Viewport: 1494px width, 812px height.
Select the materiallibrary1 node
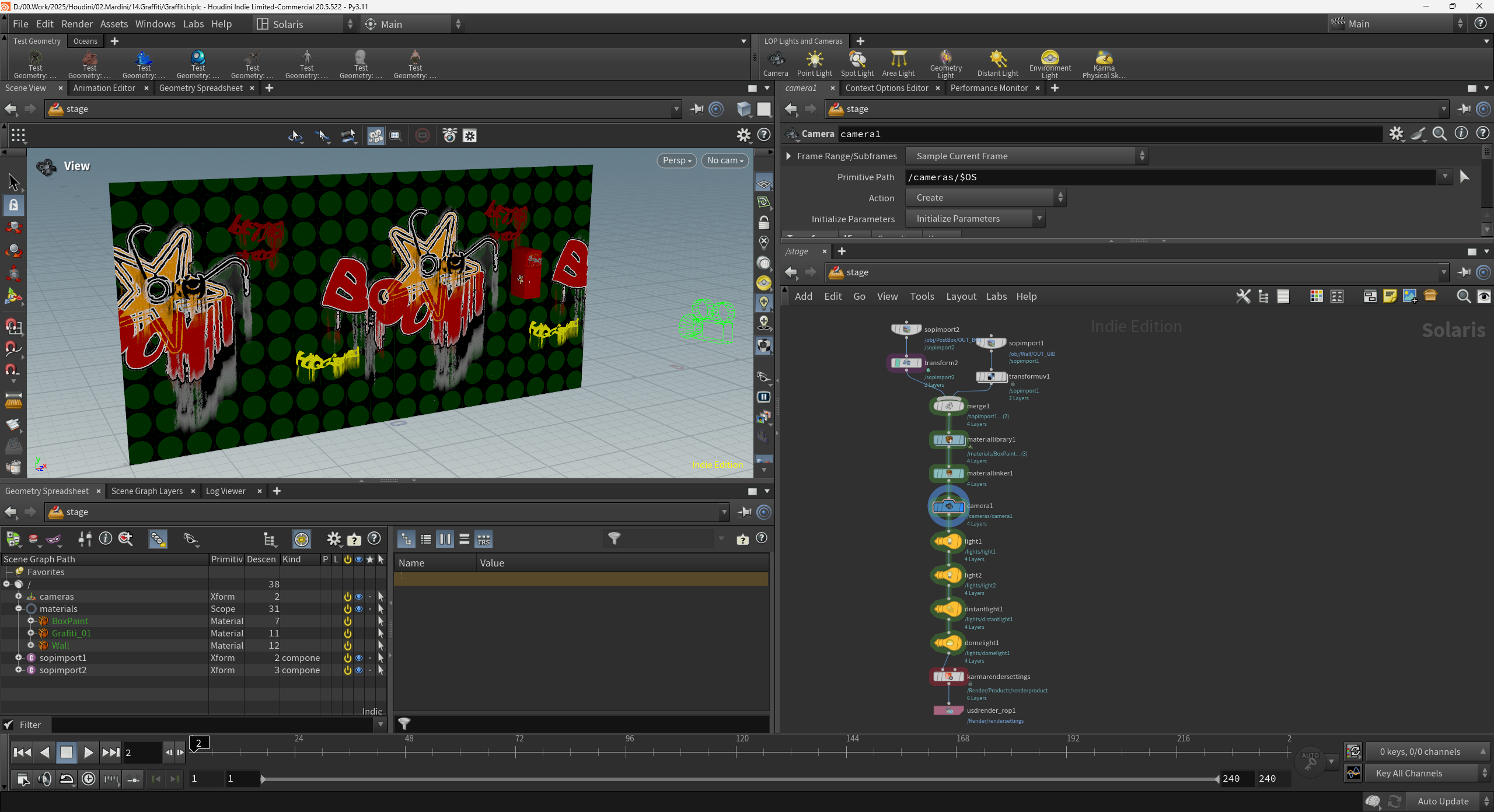pos(948,439)
